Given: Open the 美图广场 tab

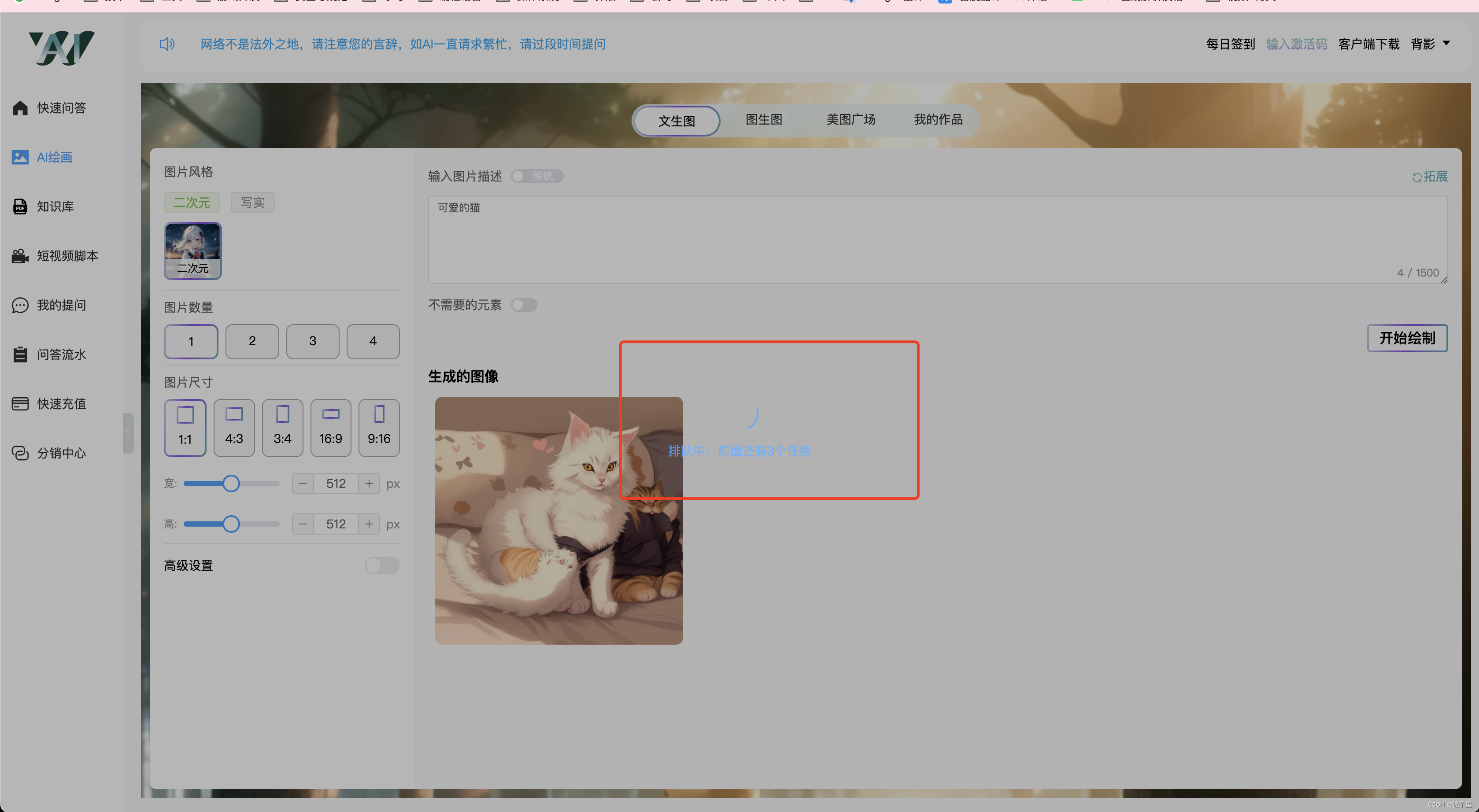Looking at the screenshot, I should pos(851,119).
